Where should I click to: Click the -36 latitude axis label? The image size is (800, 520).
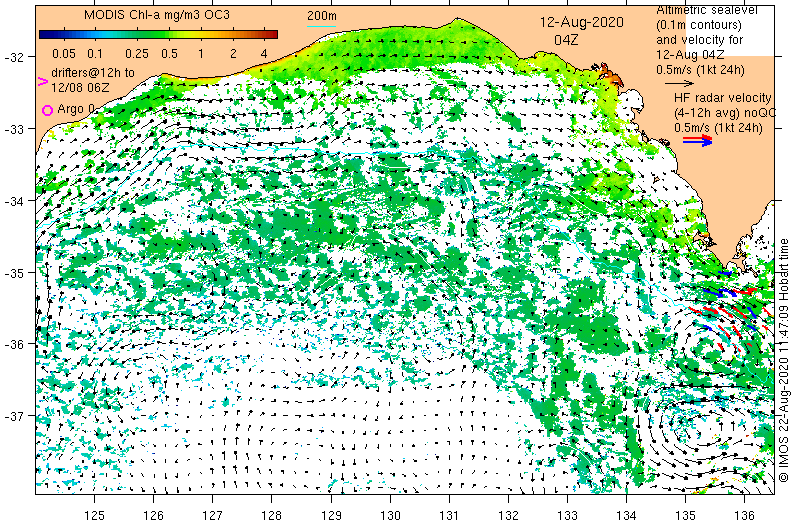tap(13, 344)
